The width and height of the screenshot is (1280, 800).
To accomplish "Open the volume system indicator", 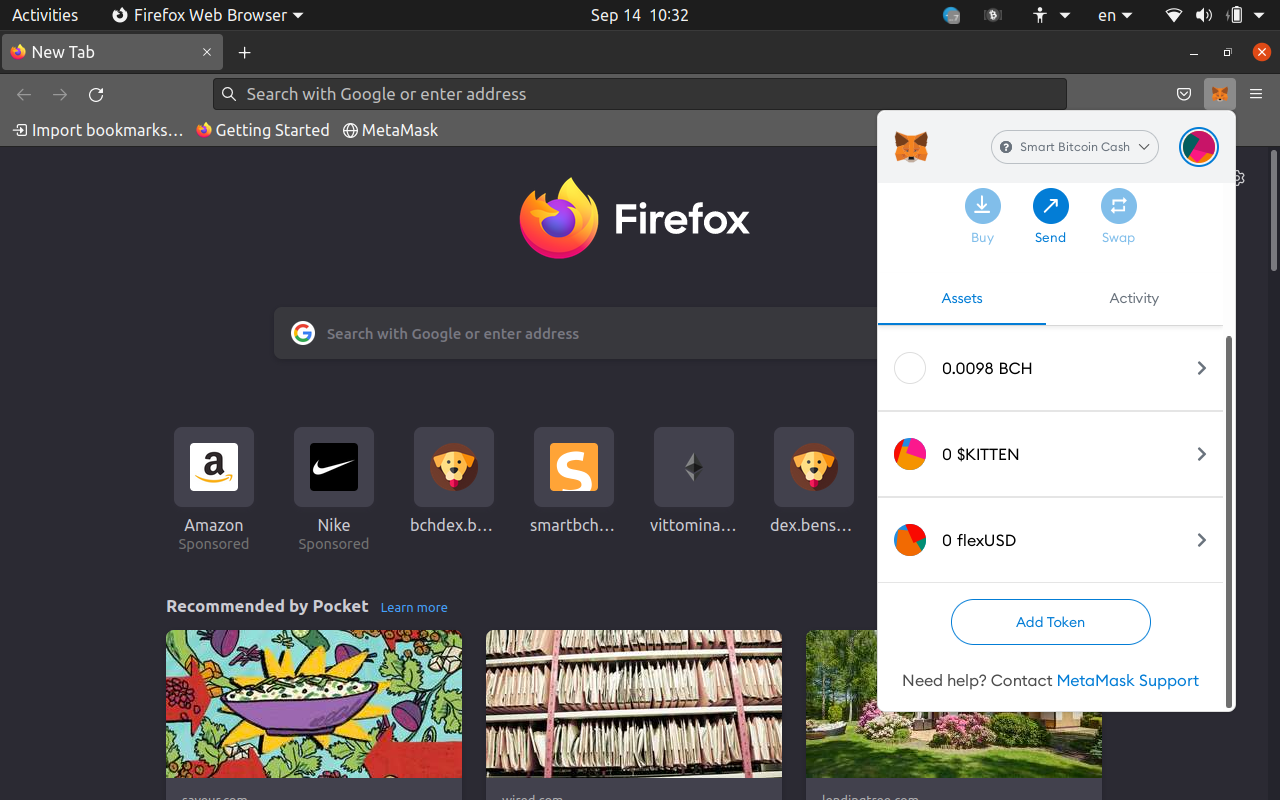I will tap(1204, 15).
